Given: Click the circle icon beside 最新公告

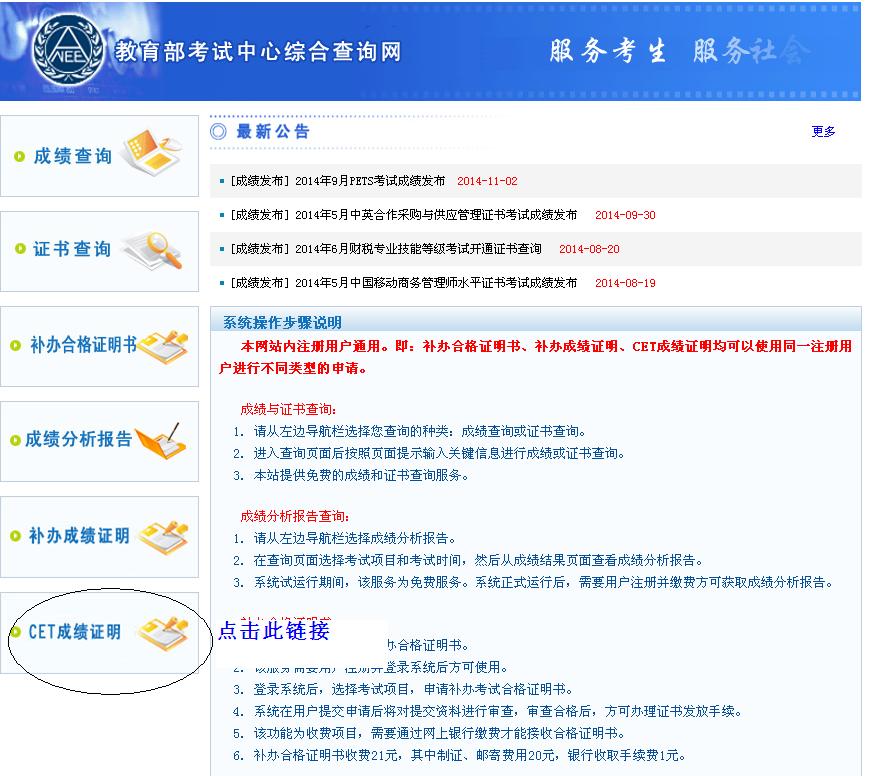Looking at the screenshot, I should pos(218,132).
